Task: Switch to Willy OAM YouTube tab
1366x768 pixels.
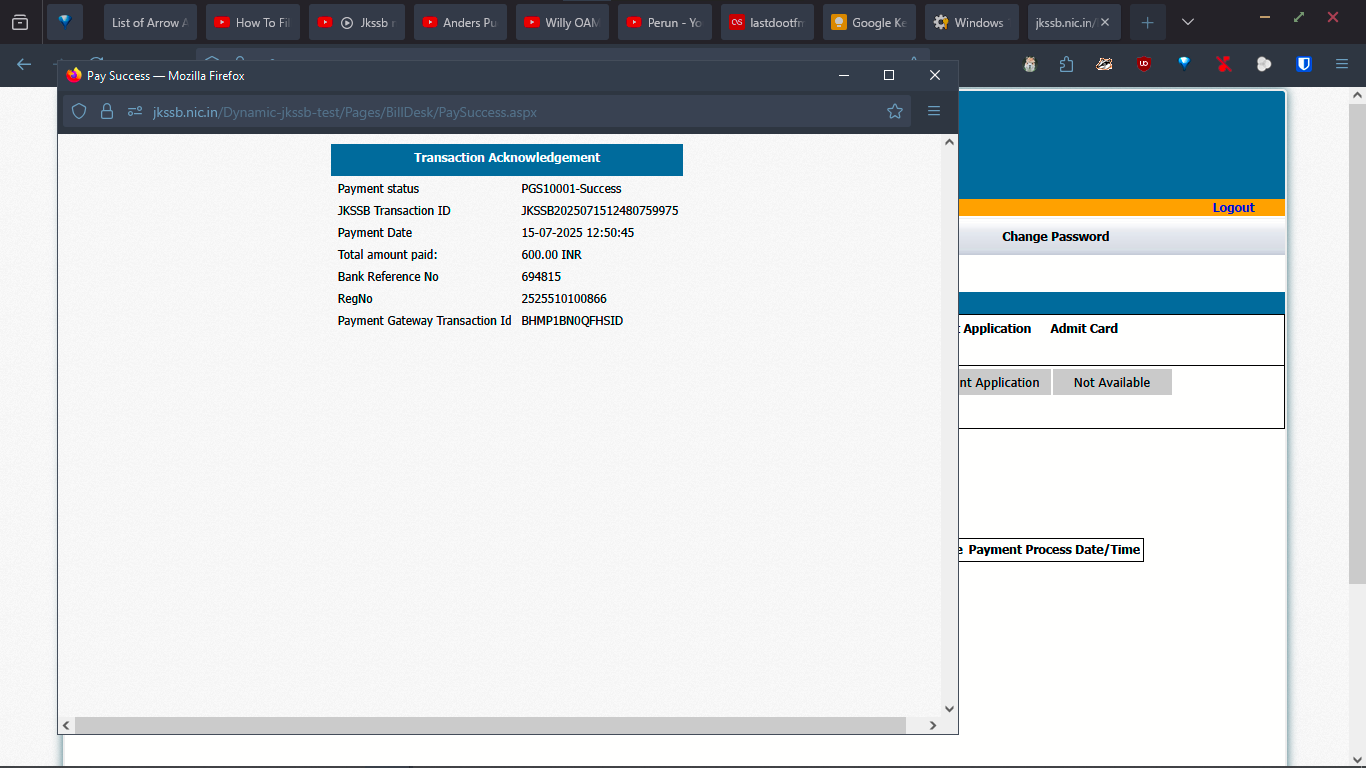Action: pyautogui.click(x=562, y=22)
